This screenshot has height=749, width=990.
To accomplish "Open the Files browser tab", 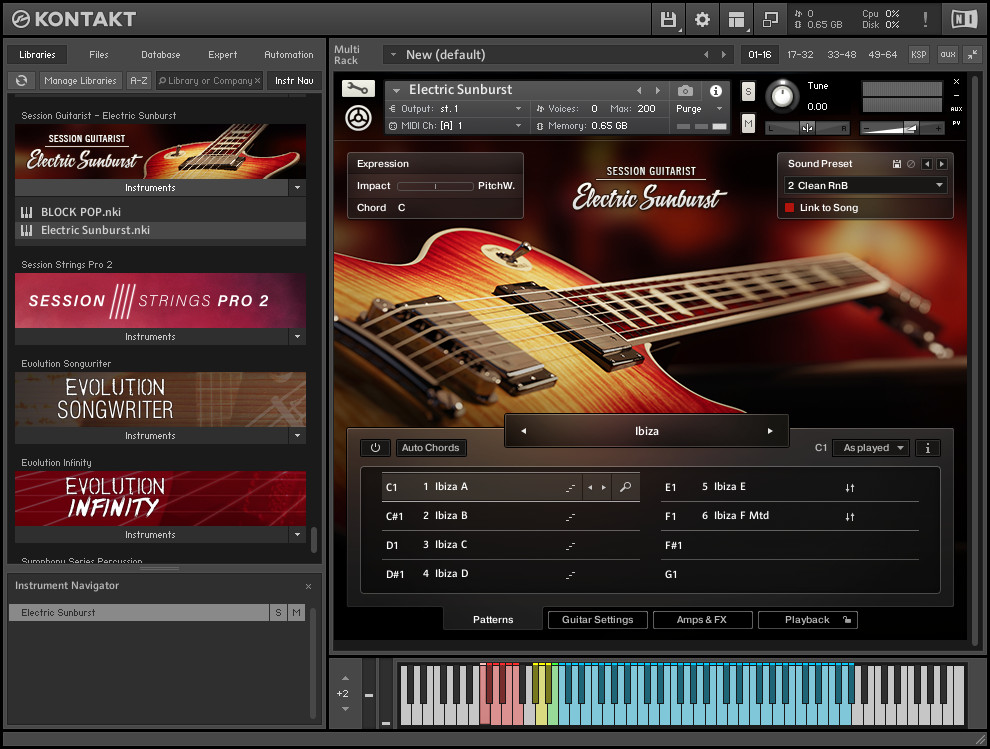I will tap(98, 54).
